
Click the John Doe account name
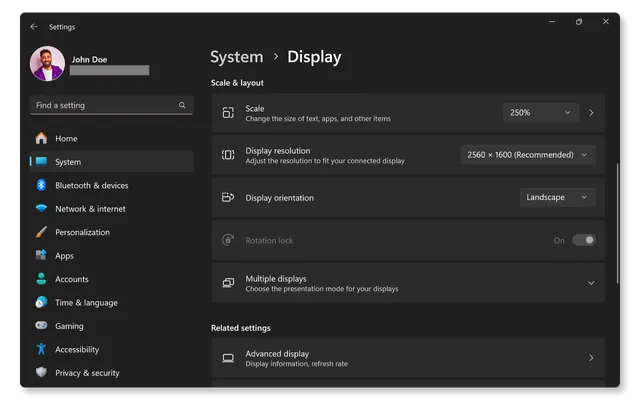pyautogui.click(x=89, y=60)
